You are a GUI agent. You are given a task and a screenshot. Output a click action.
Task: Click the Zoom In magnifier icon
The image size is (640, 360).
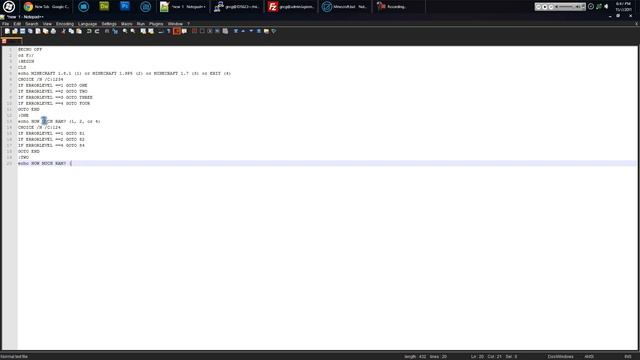pyautogui.click(x=125, y=31)
